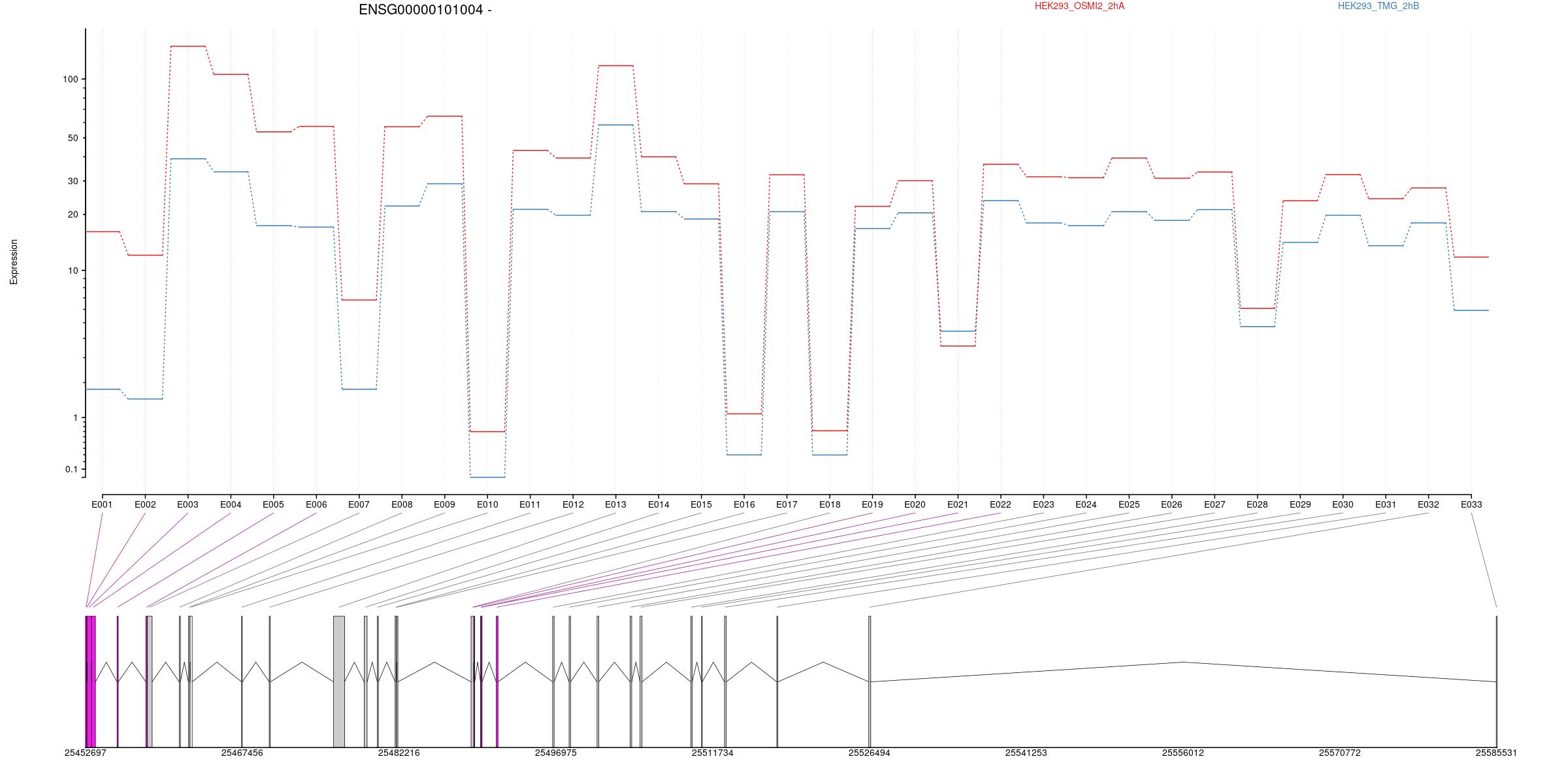Click the wide magenta exon block at gene start
Image resolution: width=1568 pixels, height=784 pixels.
coord(91,681)
